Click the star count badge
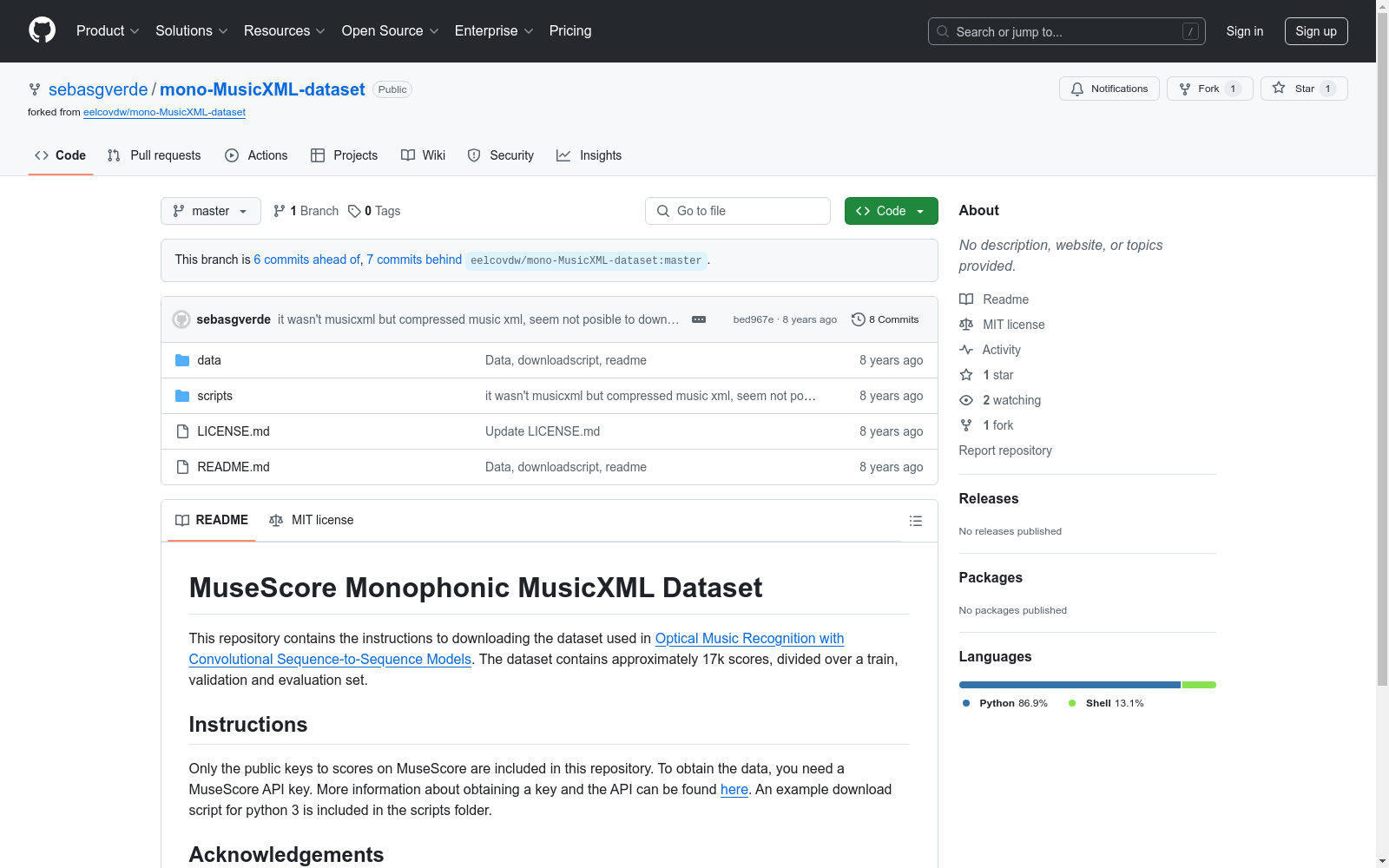Screen dimensions: 1389x868 point(1327,89)
